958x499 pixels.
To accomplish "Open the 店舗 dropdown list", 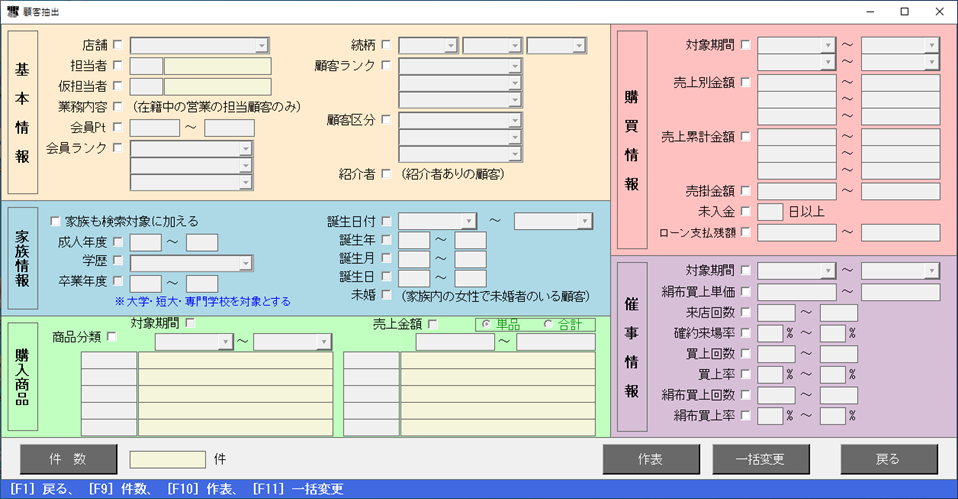I will tap(261, 45).
